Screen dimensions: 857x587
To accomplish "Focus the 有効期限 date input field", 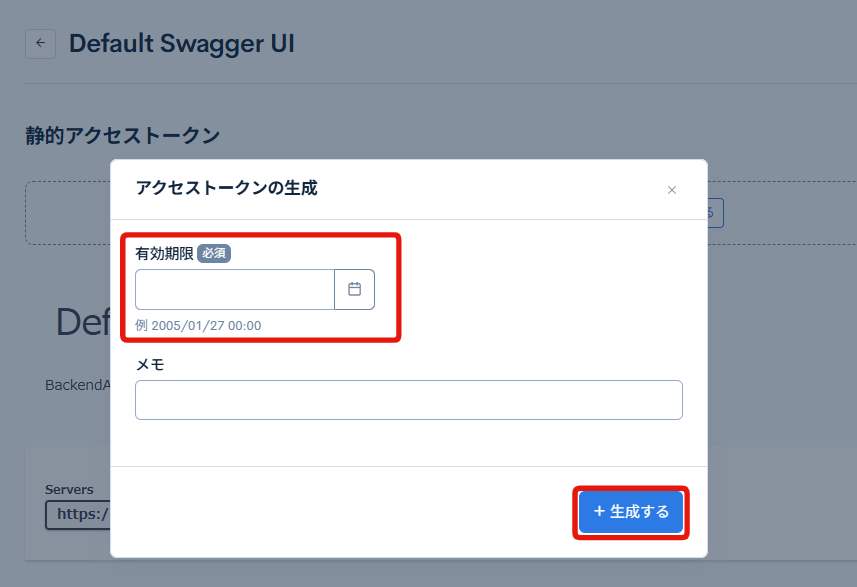I will [235, 289].
